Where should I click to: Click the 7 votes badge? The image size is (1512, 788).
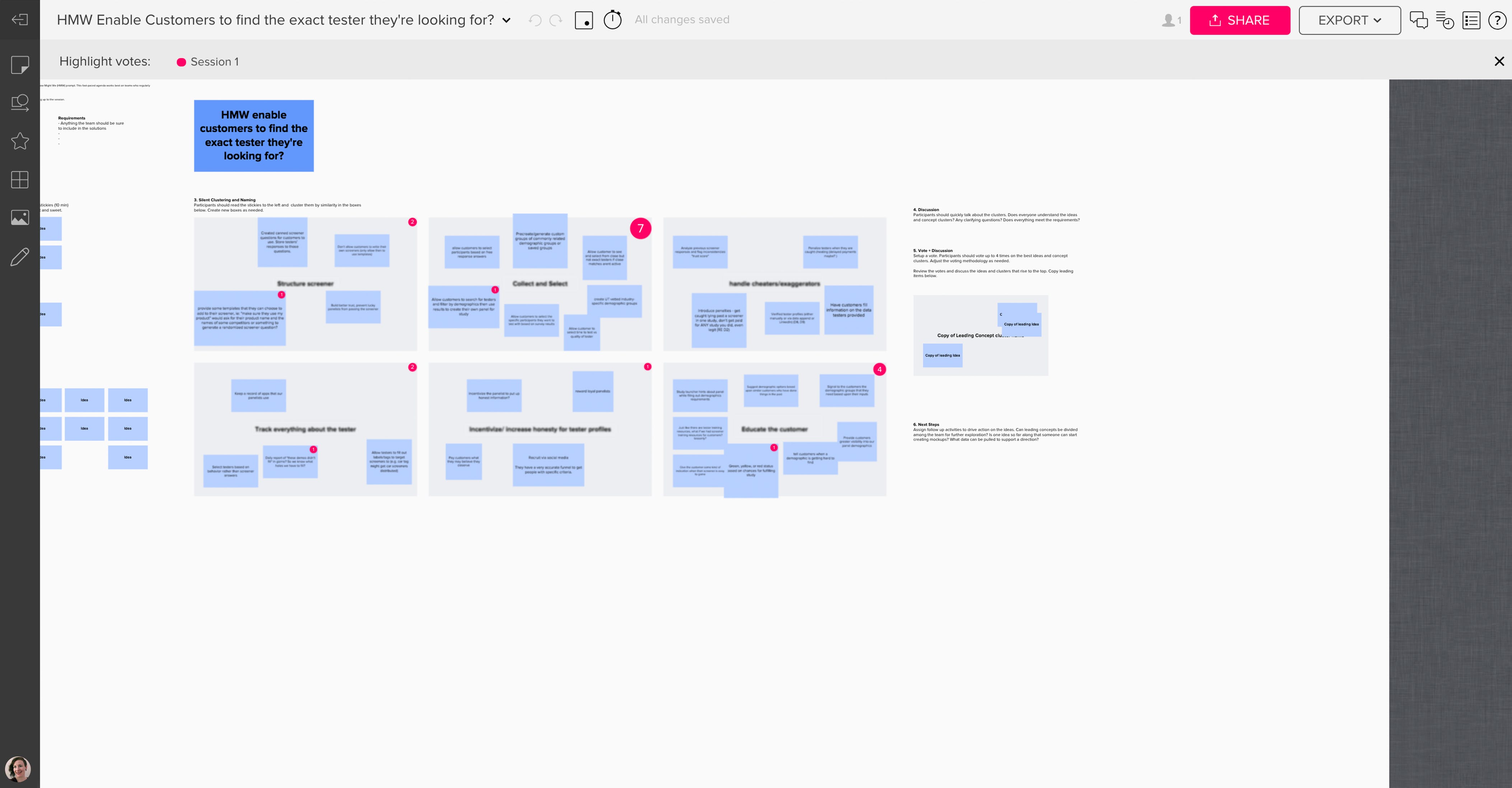click(x=640, y=228)
